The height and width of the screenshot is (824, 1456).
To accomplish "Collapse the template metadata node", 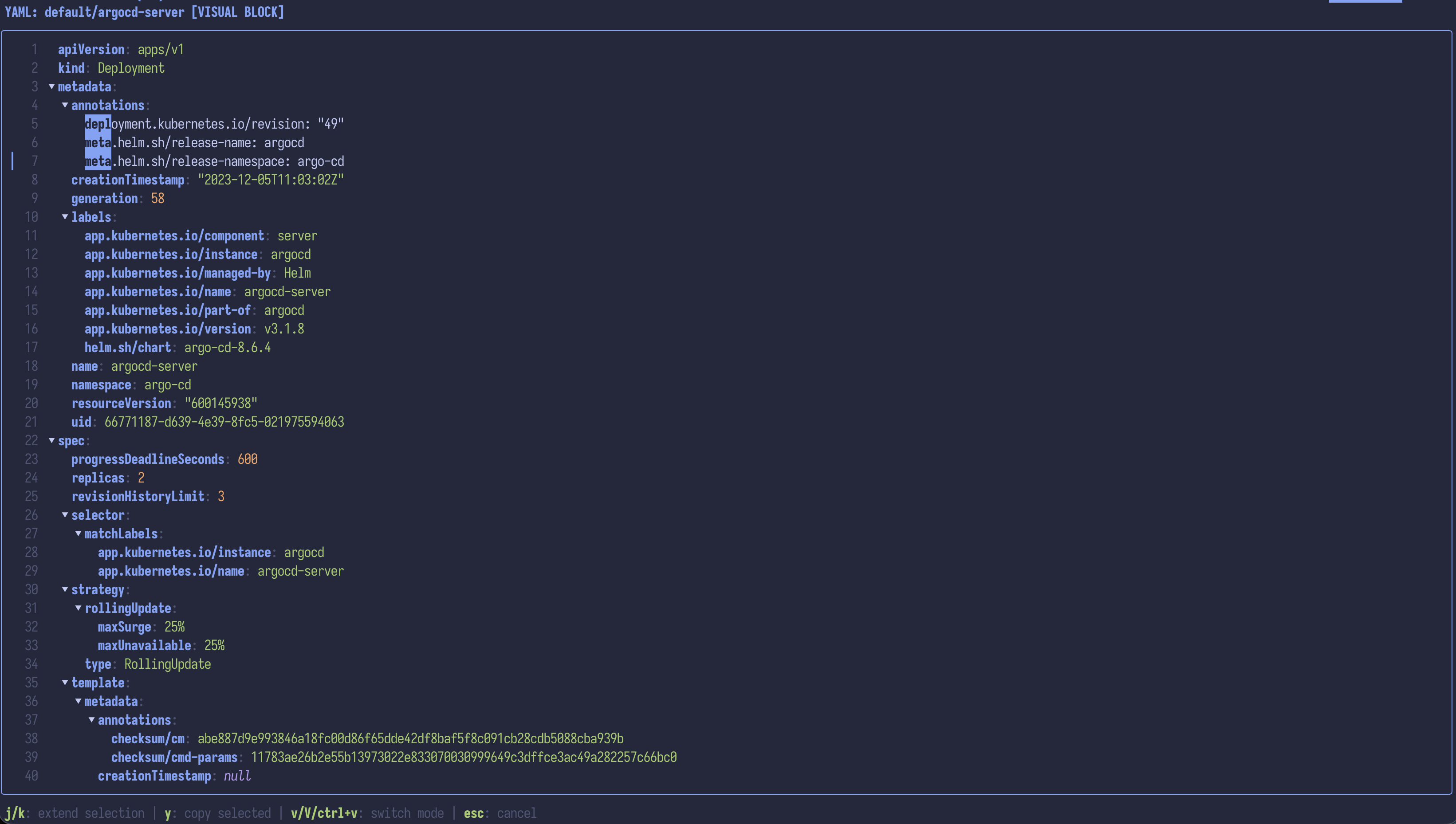I will tap(78, 701).
